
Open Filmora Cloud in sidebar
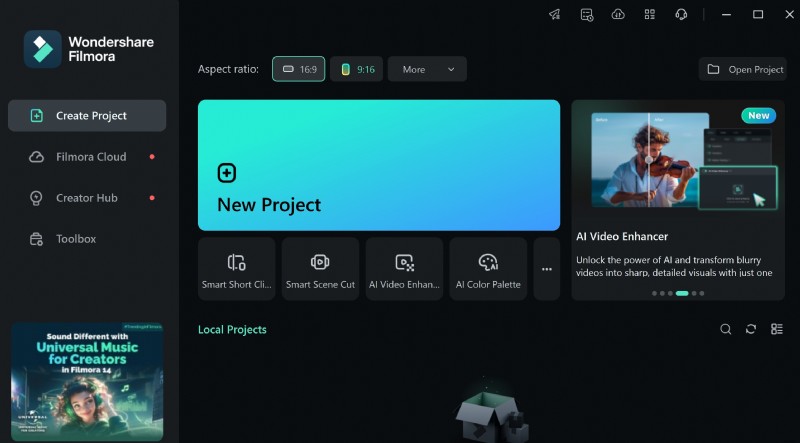point(87,157)
